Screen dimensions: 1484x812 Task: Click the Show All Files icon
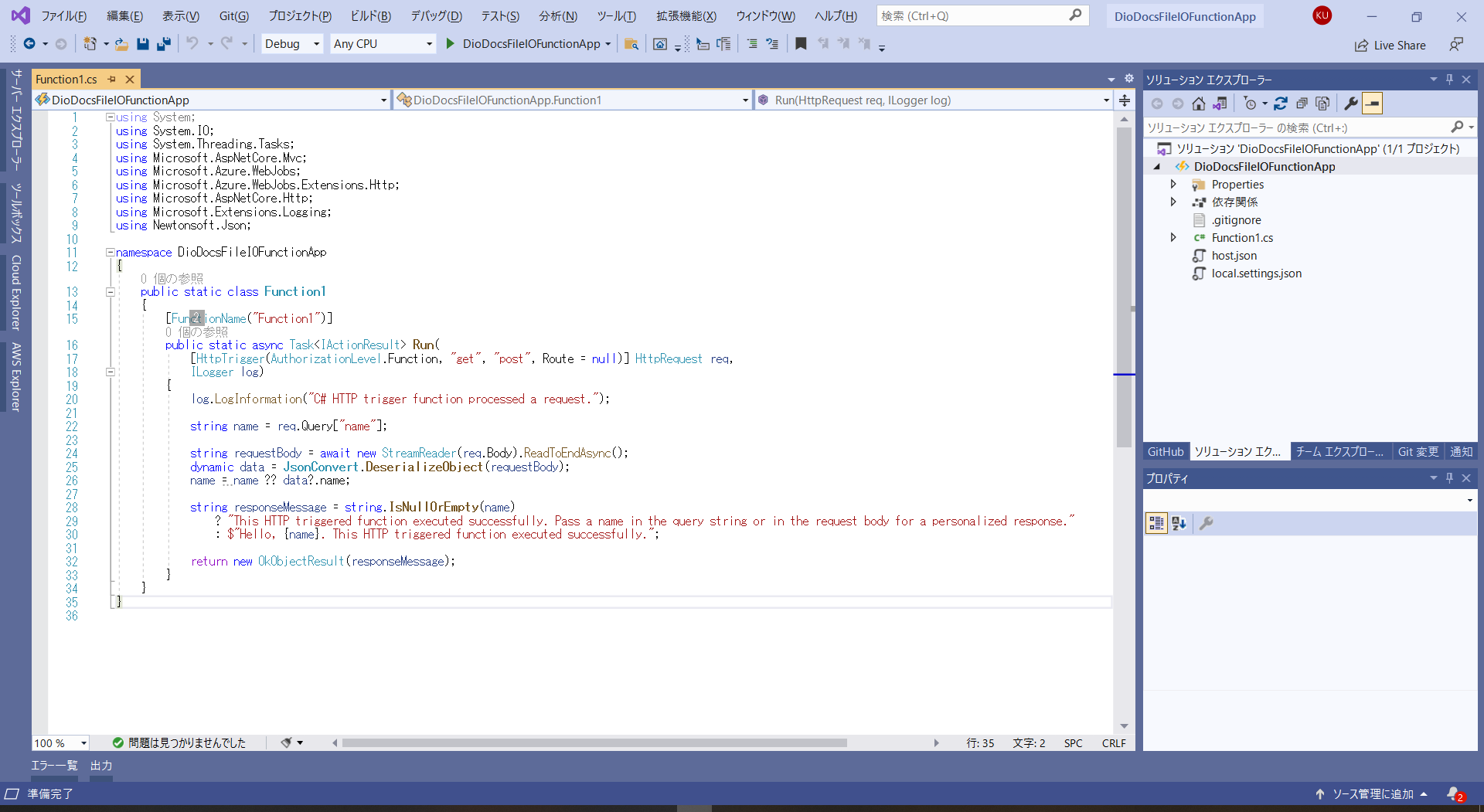coord(1322,104)
